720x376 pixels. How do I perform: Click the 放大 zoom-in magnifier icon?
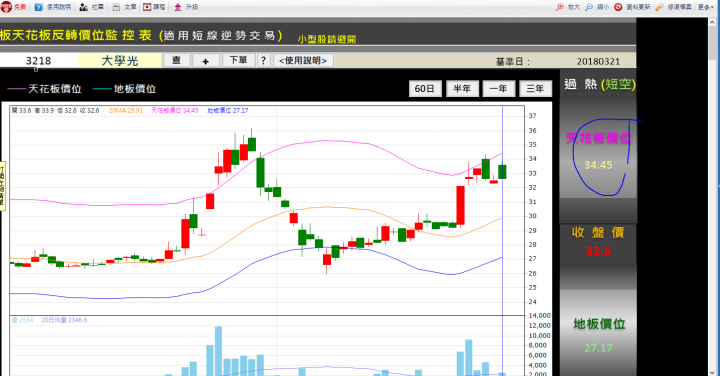(560, 7)
